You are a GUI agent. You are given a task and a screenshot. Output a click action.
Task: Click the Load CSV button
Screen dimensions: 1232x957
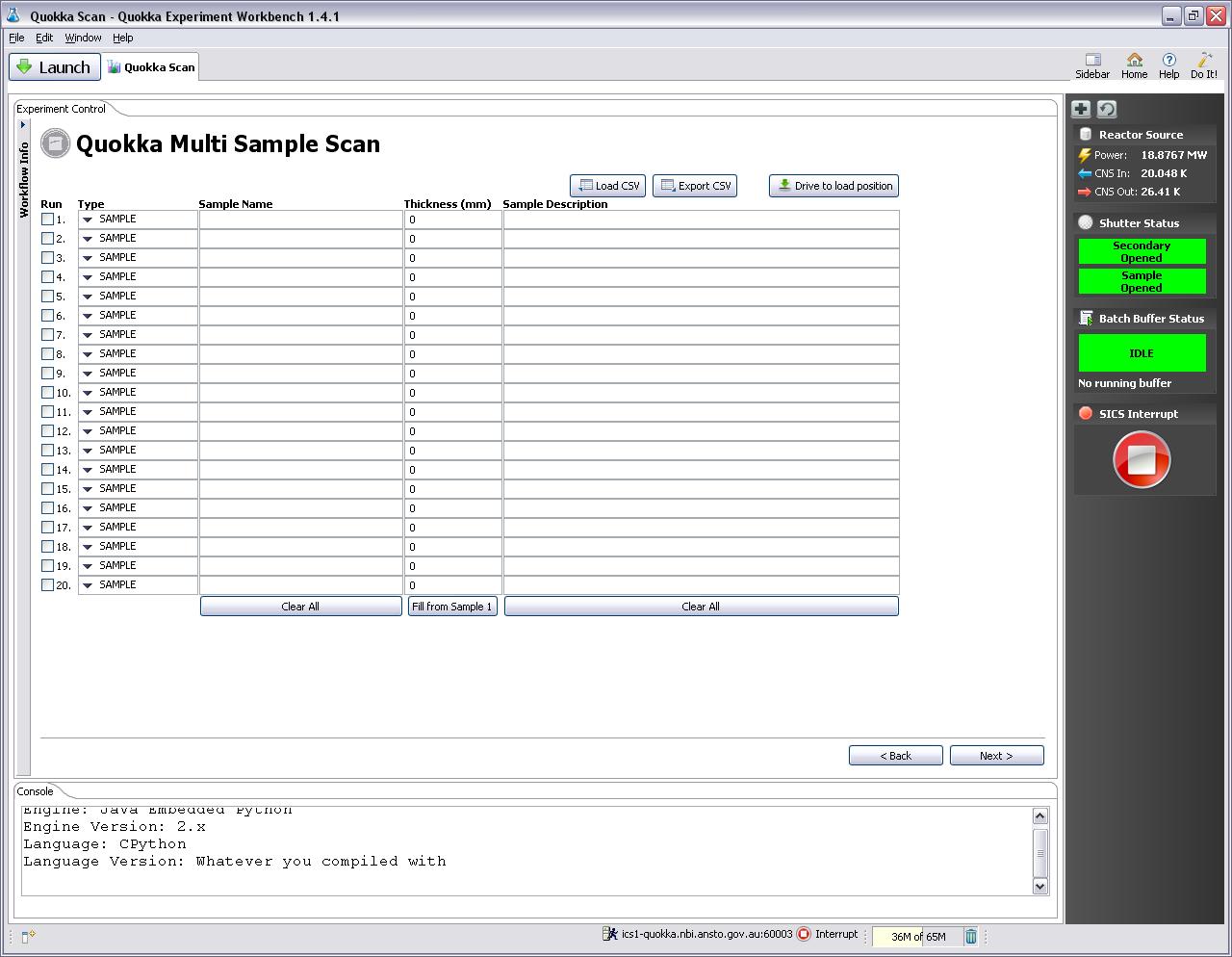[607, 186]
